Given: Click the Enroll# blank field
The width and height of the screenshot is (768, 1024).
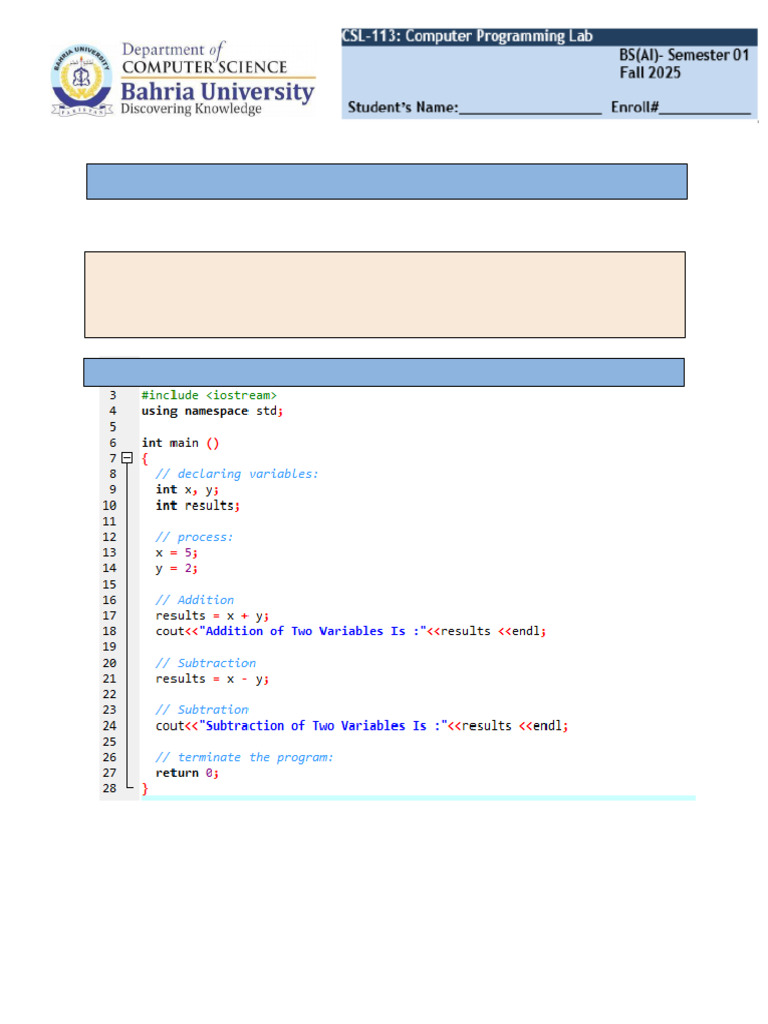Looking at the screenshot, I should [705, 108].
